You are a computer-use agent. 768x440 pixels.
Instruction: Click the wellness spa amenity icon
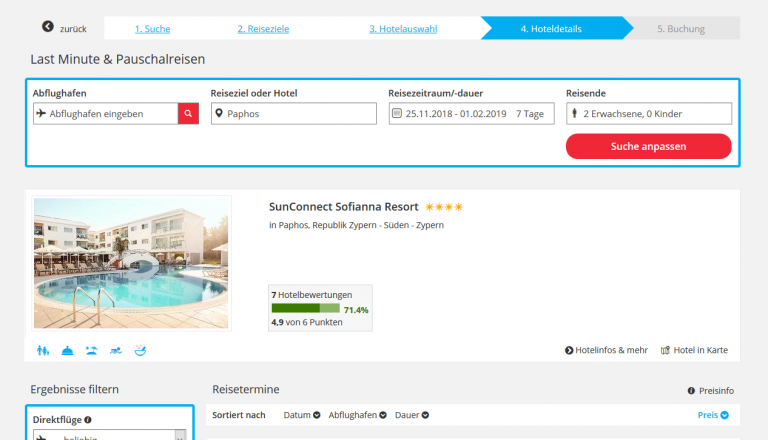tap(140, 350)
